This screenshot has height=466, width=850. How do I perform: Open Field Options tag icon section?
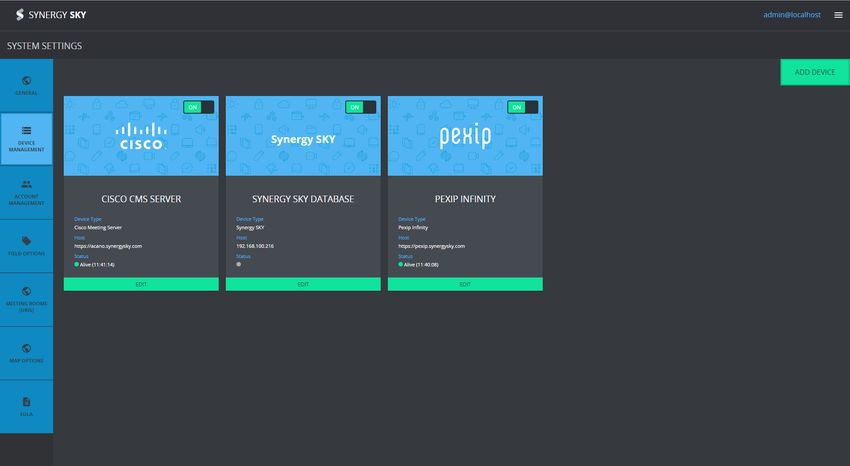coord(27,246)
